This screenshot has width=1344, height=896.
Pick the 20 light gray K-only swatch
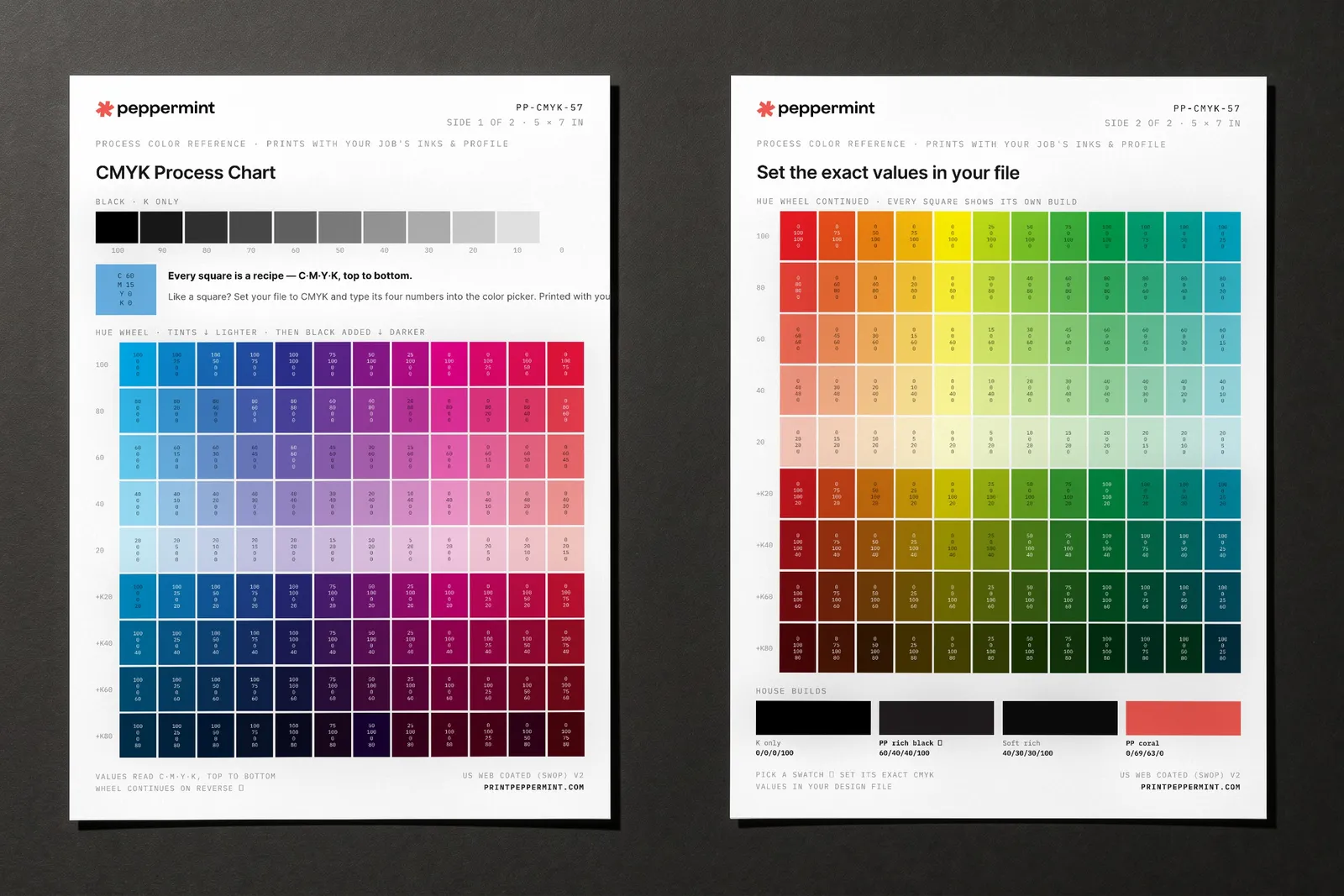click(473, 228)
